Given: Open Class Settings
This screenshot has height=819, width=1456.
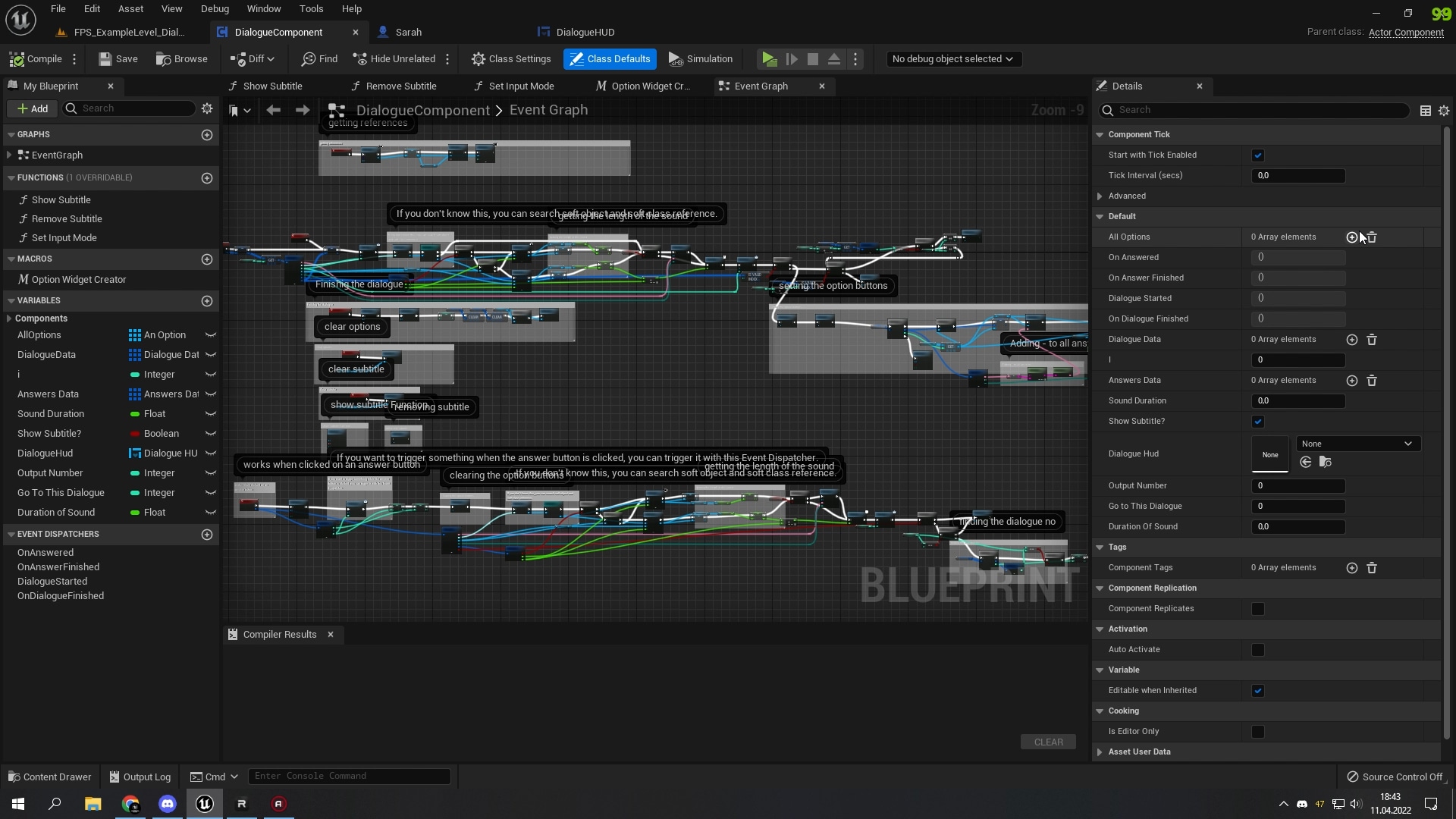Looking at the screenshot, I should click(x=511, y=58).
